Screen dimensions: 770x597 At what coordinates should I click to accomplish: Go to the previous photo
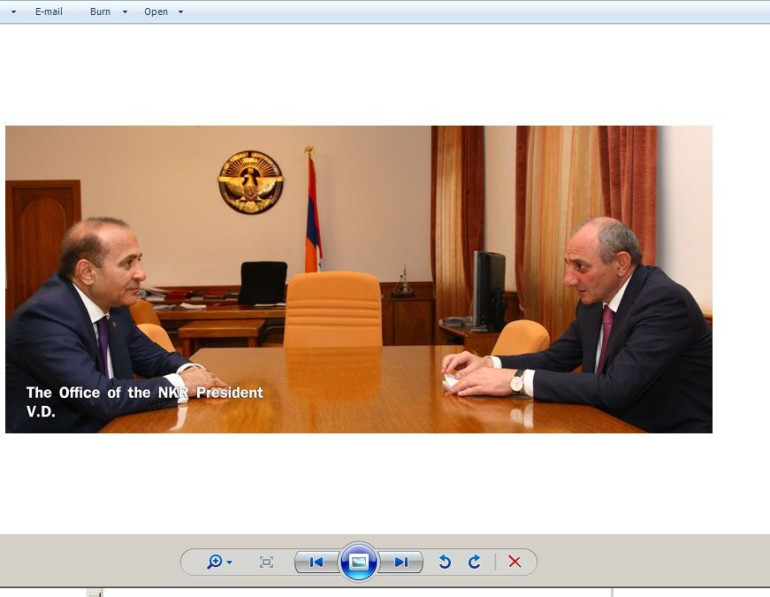pos(316,562)
